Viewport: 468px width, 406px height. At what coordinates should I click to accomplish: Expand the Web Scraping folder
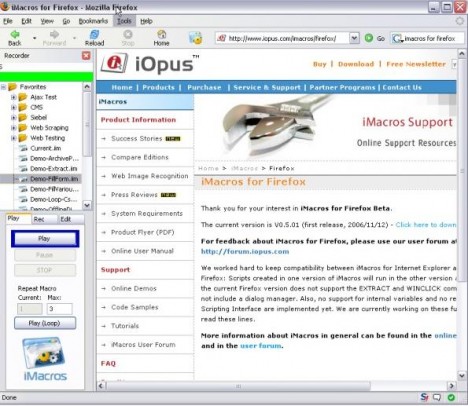(13, 128)
